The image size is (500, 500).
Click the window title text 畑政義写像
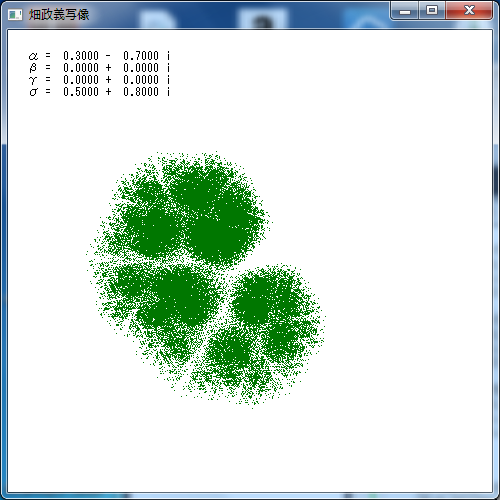59,15
